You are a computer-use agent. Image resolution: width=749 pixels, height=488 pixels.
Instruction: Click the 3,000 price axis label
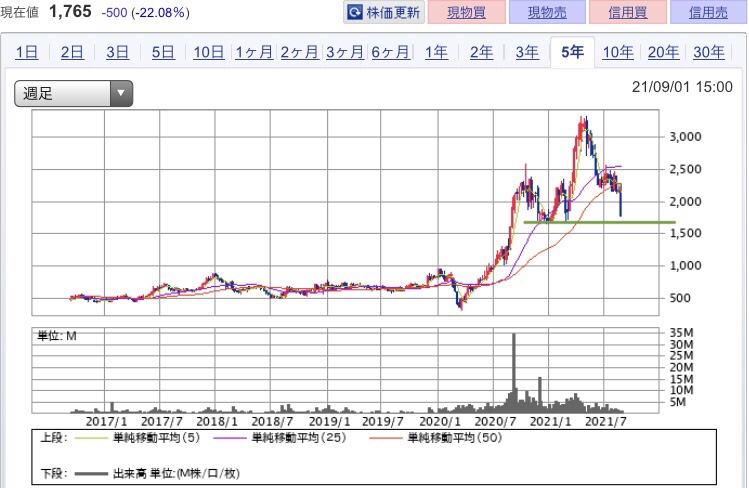click(685, 137)
